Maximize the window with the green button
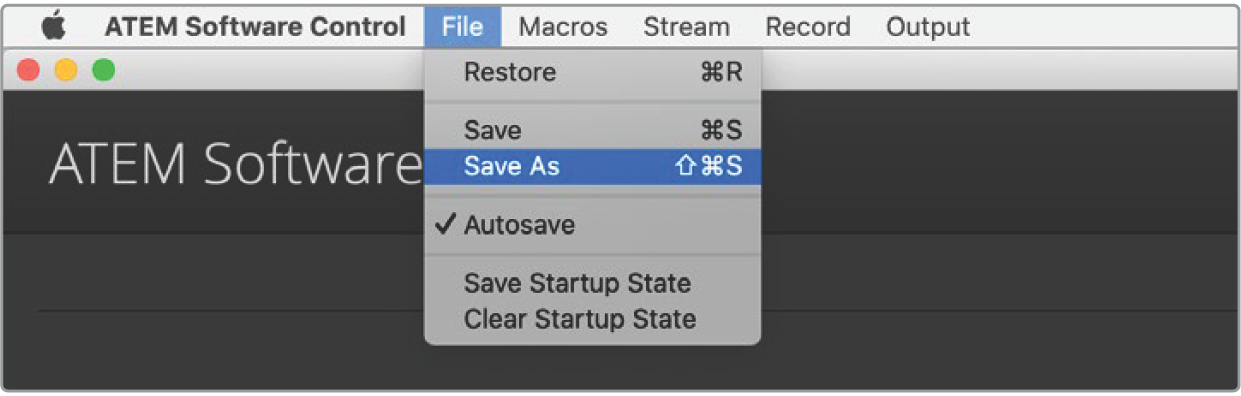1241x396 pixels. [103, 70]
